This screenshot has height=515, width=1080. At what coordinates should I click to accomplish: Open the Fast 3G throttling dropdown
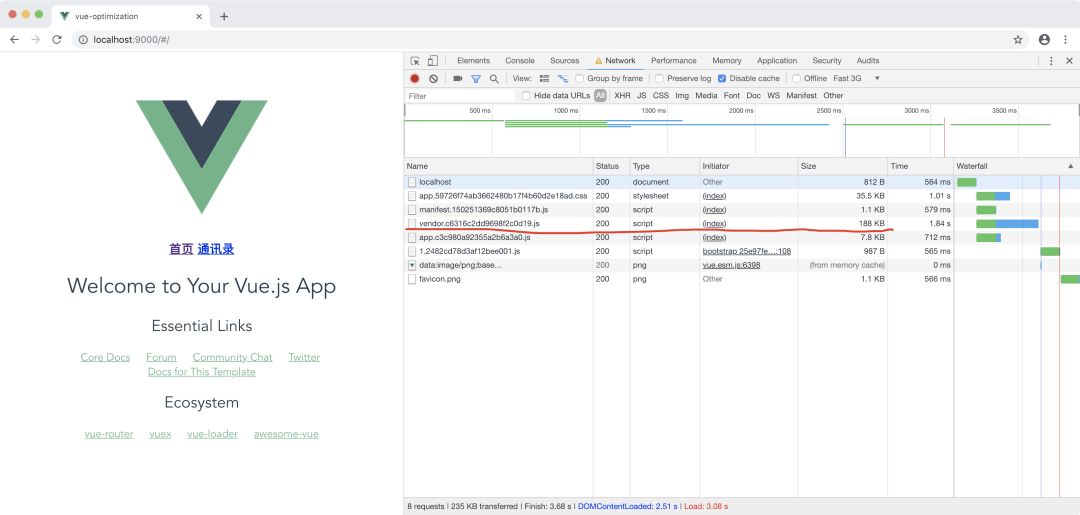pos(857,78)
